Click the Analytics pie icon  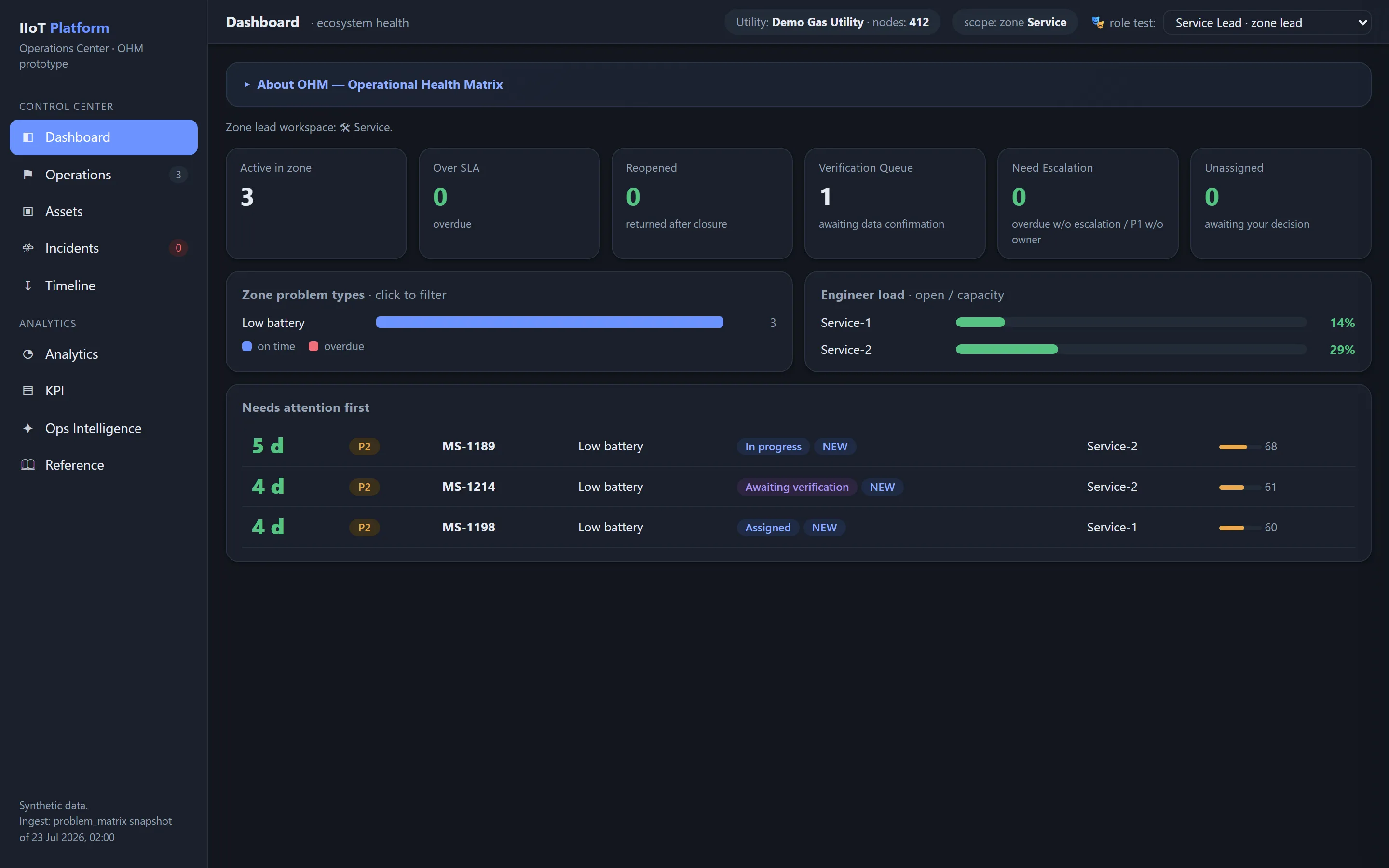tap(27, 354)
